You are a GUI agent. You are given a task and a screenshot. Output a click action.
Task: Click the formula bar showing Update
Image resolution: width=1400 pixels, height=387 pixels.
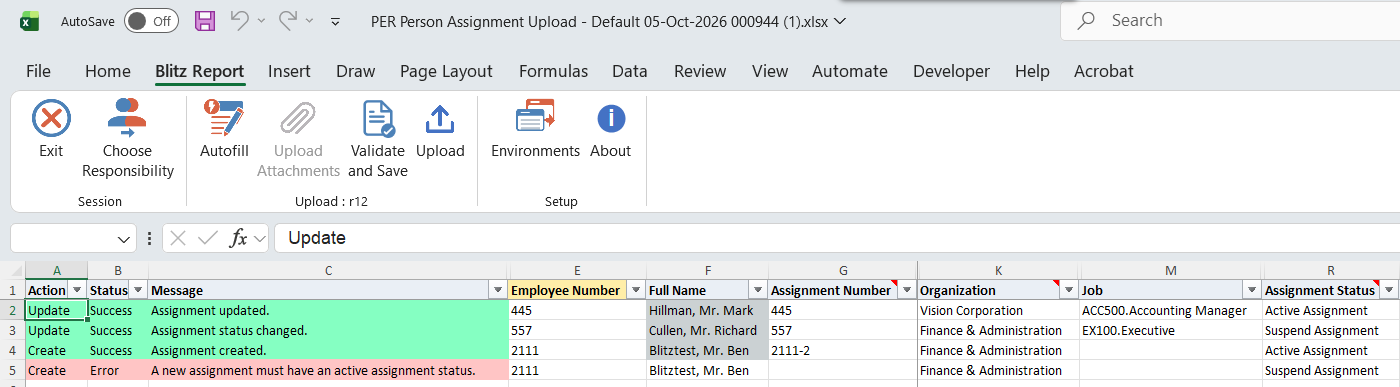click(x=837, y=238)
